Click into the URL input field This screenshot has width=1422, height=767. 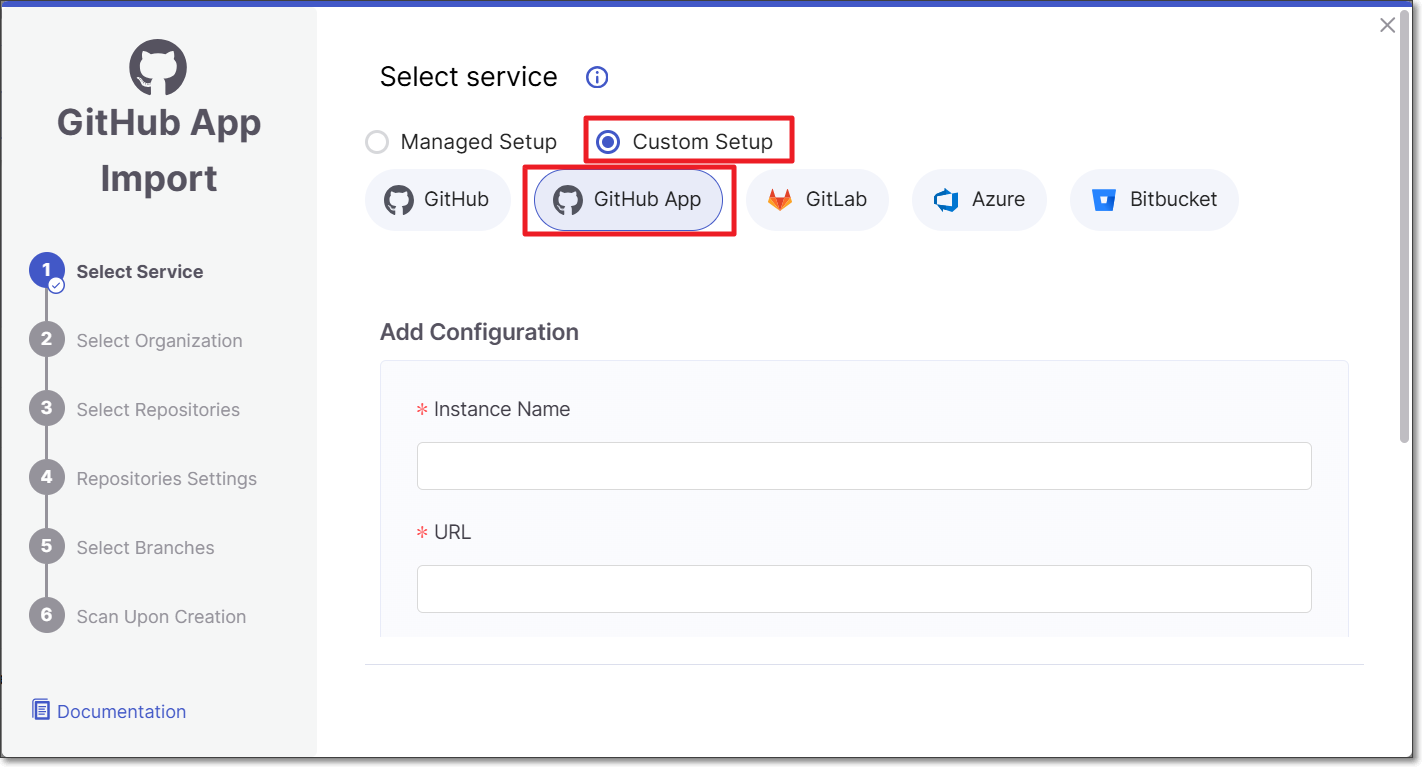864,589
